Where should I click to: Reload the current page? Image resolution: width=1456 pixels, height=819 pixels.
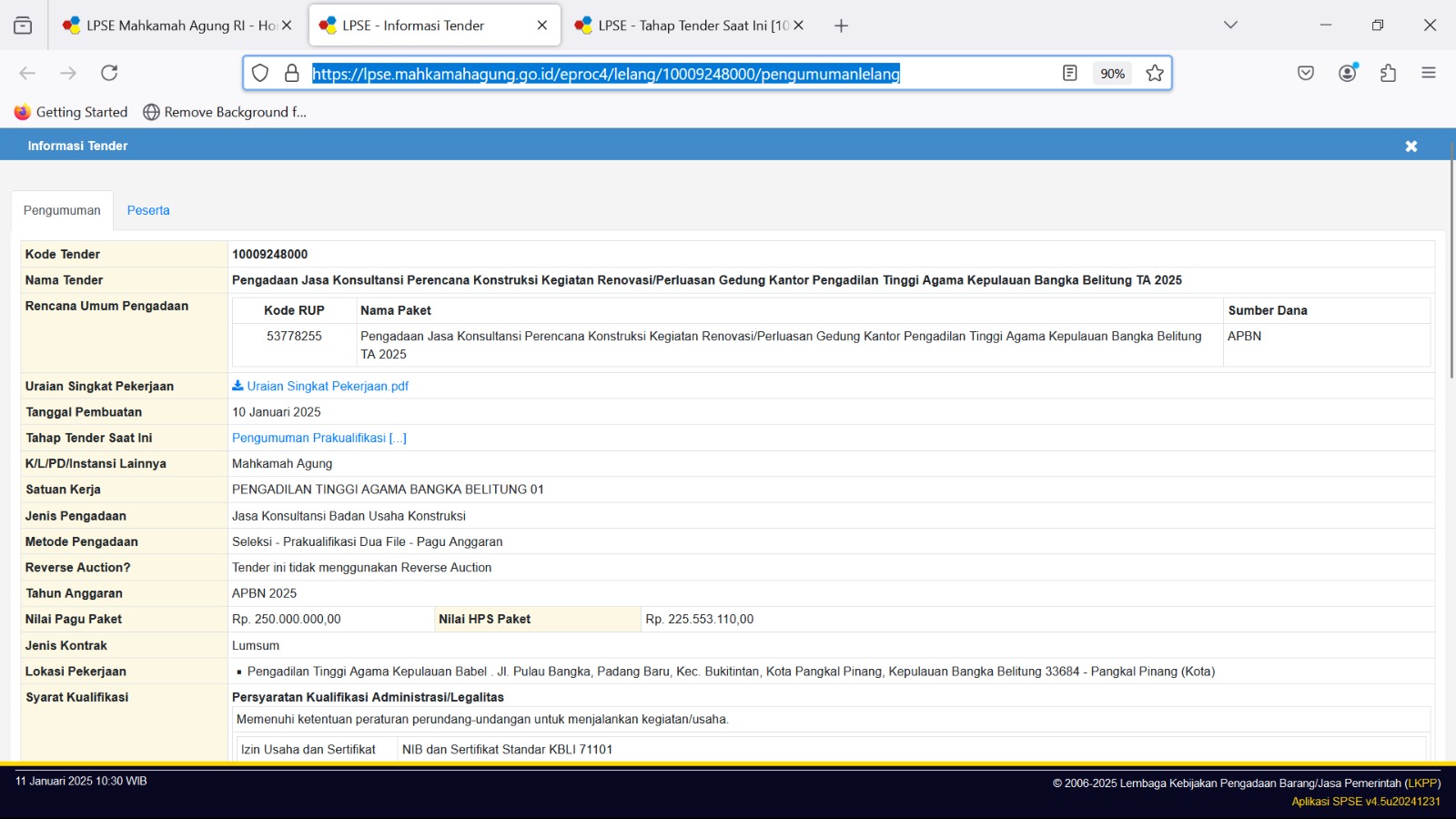(x=109, y=73)
